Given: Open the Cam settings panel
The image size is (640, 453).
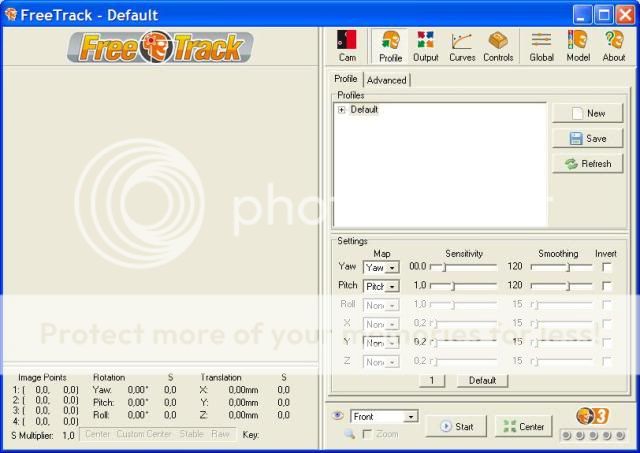Looking at the screenshot, I should click(347, 45).
